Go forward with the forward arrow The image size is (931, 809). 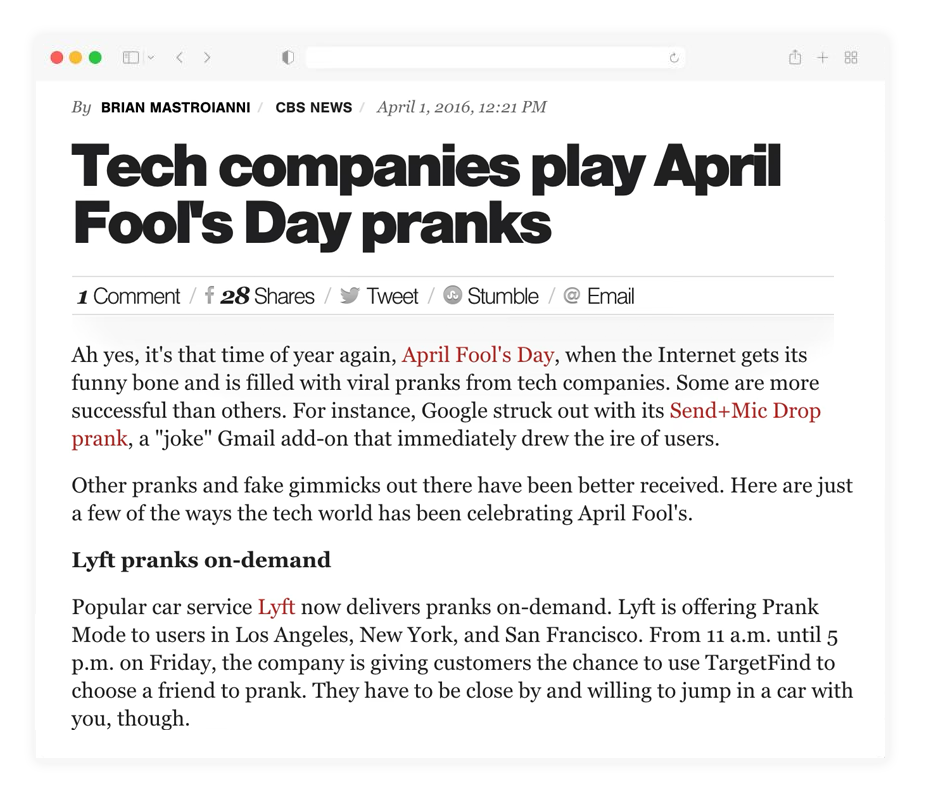click(207, 57)
